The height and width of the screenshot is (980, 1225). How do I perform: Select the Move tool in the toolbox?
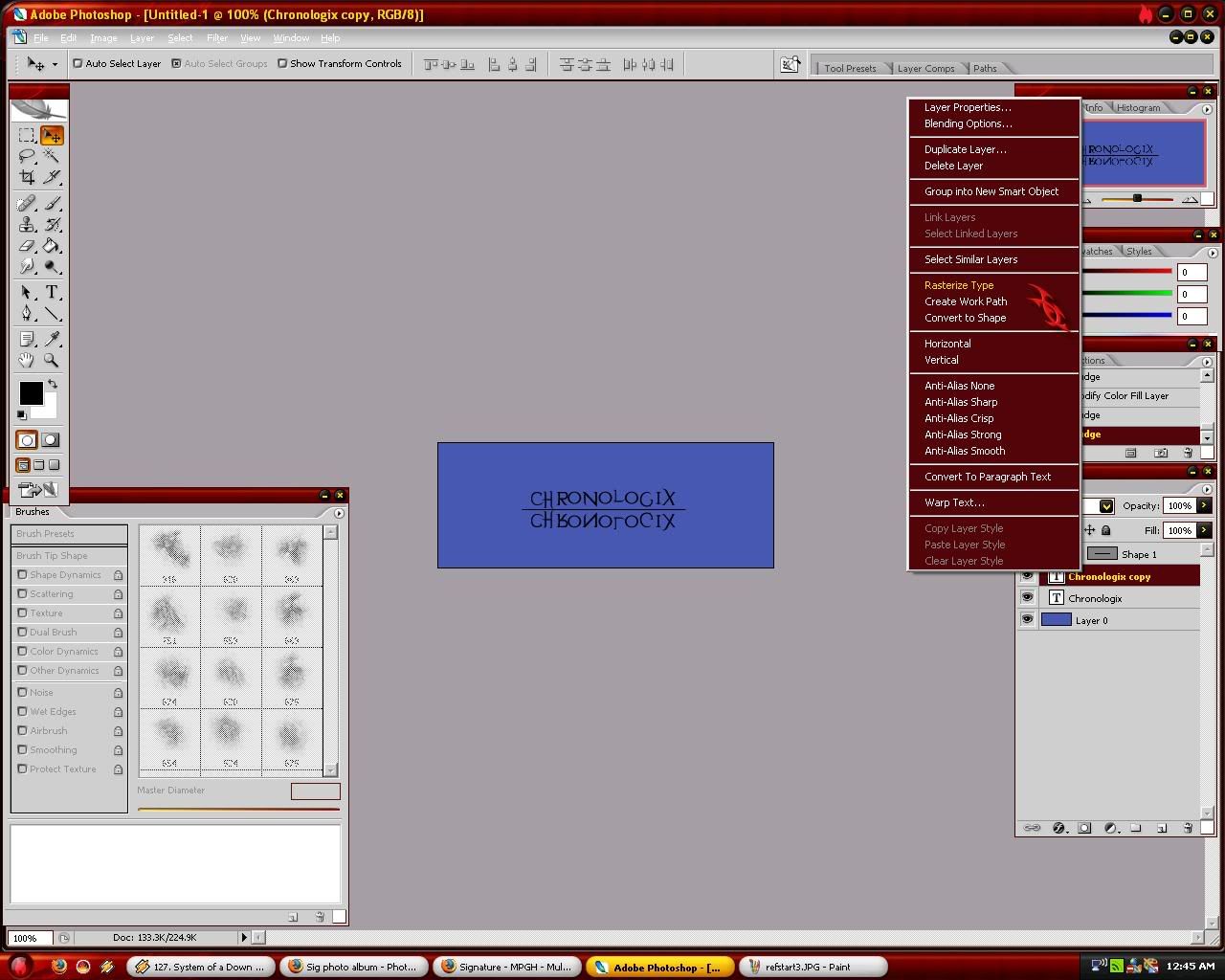coord(52,136)
